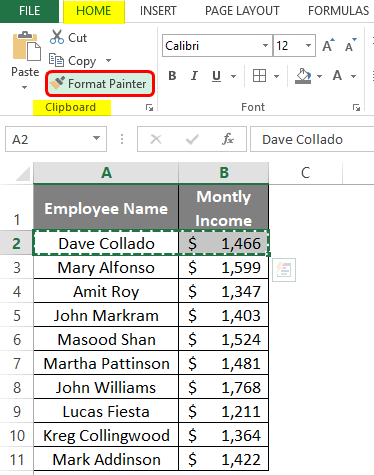This screenshot has height=475, width=374.
Task: Open underline style dropdown arrow
Action: point(233,76)
